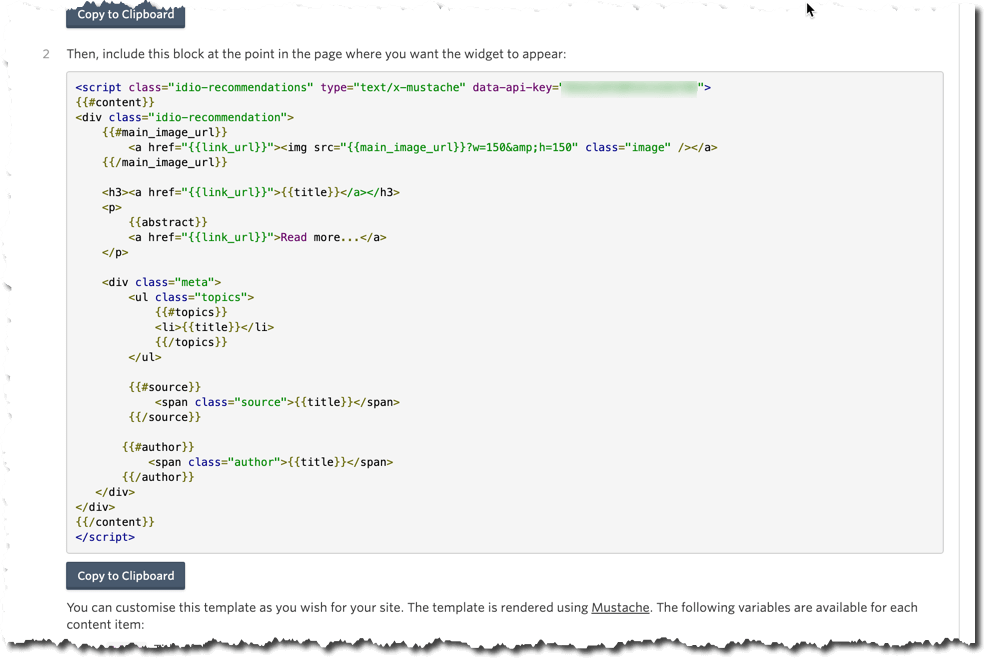Click the span class source line
Screen dimensions: 985x659
click(277, 402)
